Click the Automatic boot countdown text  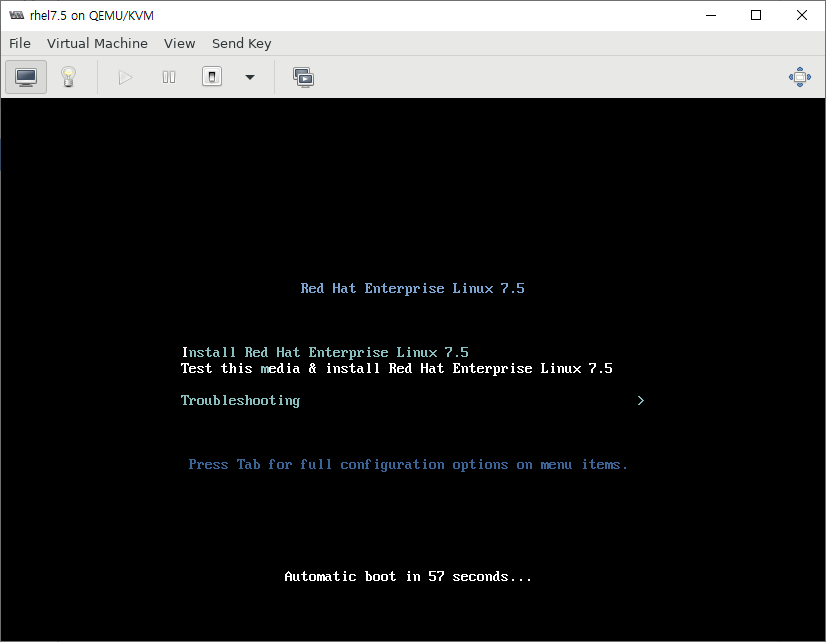click(x=408, y=577)
